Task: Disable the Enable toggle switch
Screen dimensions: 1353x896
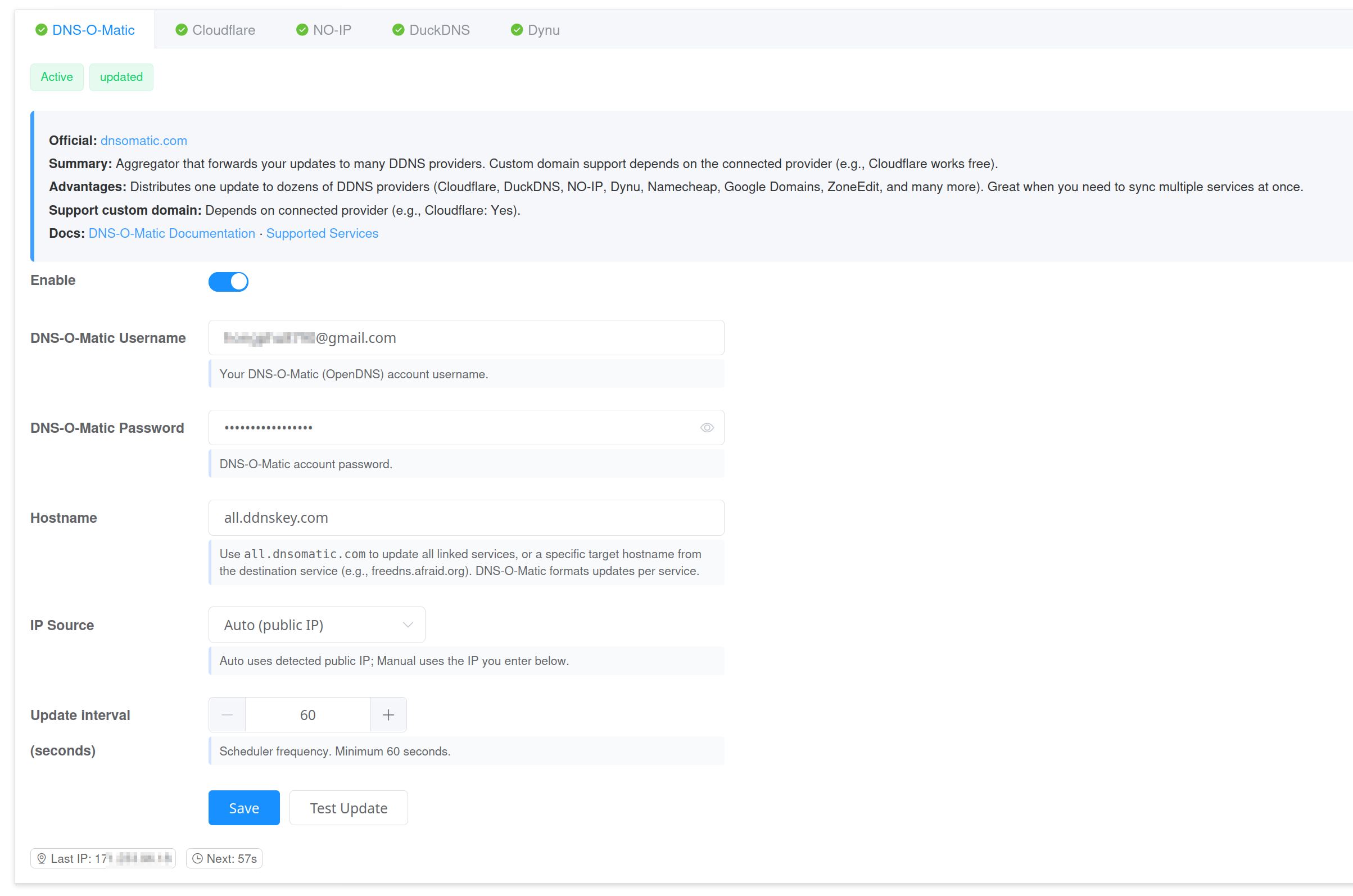Action: [228, 281]
